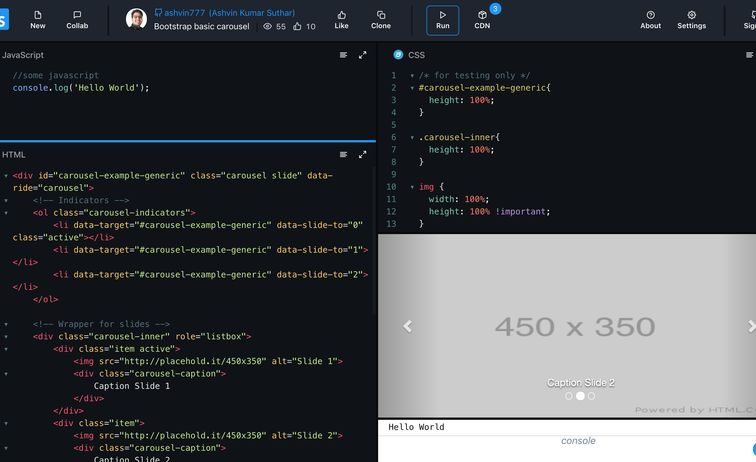756x462 pixels.
Task: Open the Settings gear icon
Action: pyautogui.click(x=691, y=20)
